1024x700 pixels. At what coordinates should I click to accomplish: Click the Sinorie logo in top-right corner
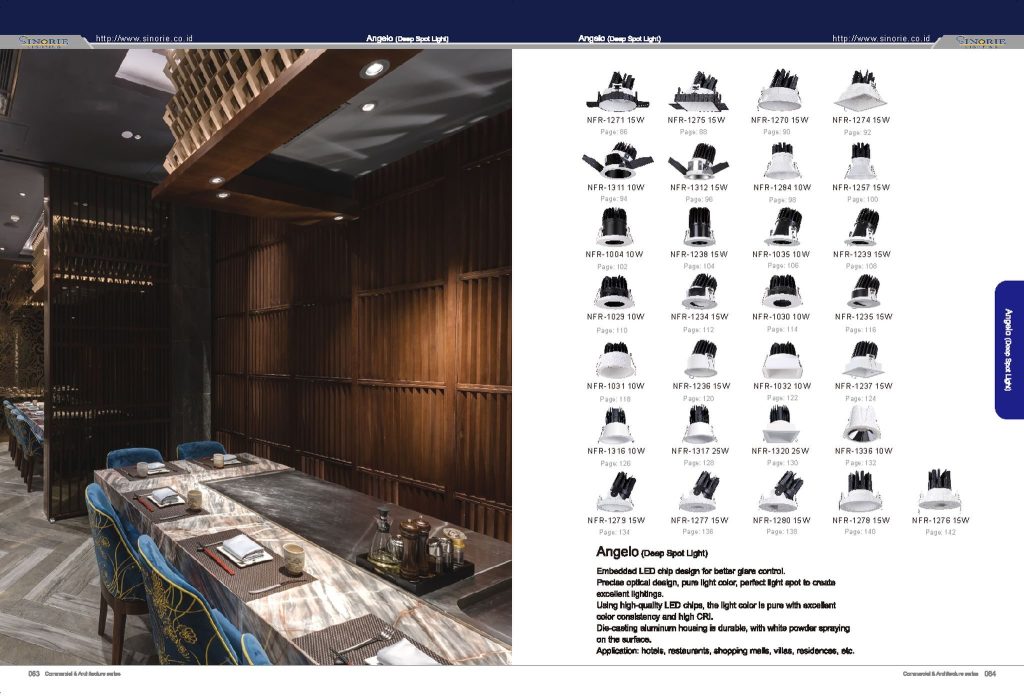tap(981, 41)
